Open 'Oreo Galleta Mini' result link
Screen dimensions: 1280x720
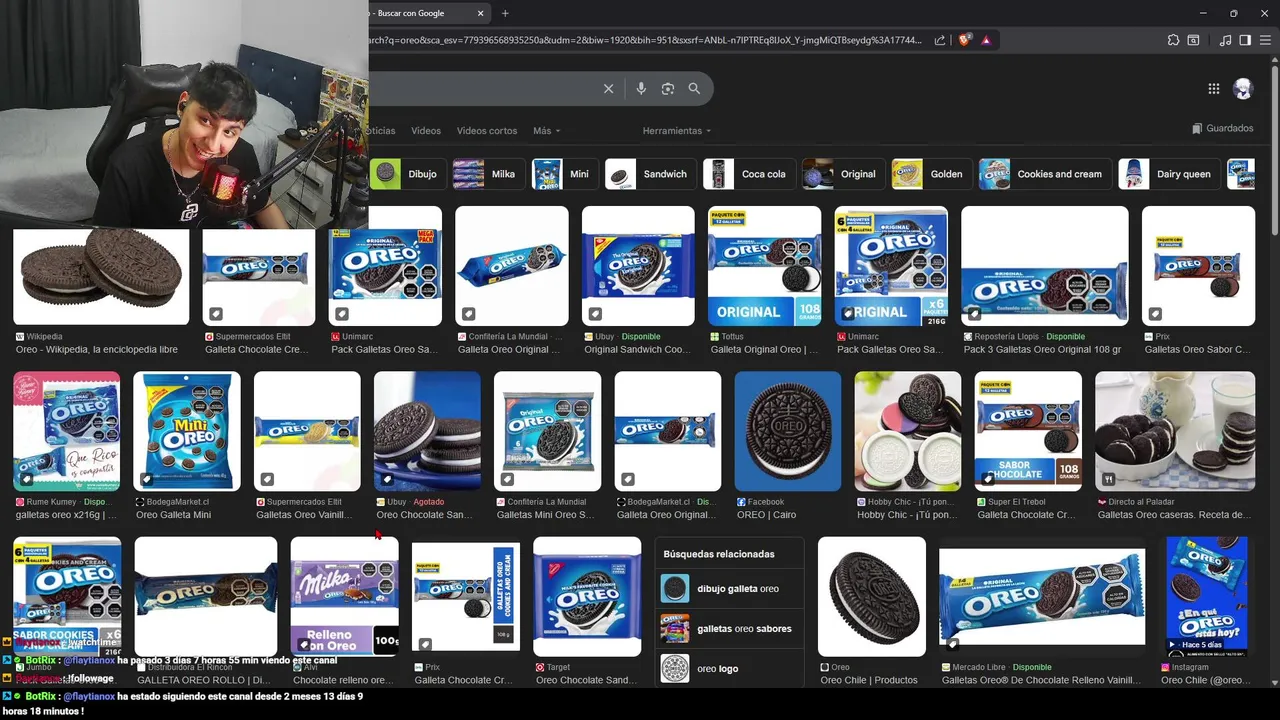(173, 515)
